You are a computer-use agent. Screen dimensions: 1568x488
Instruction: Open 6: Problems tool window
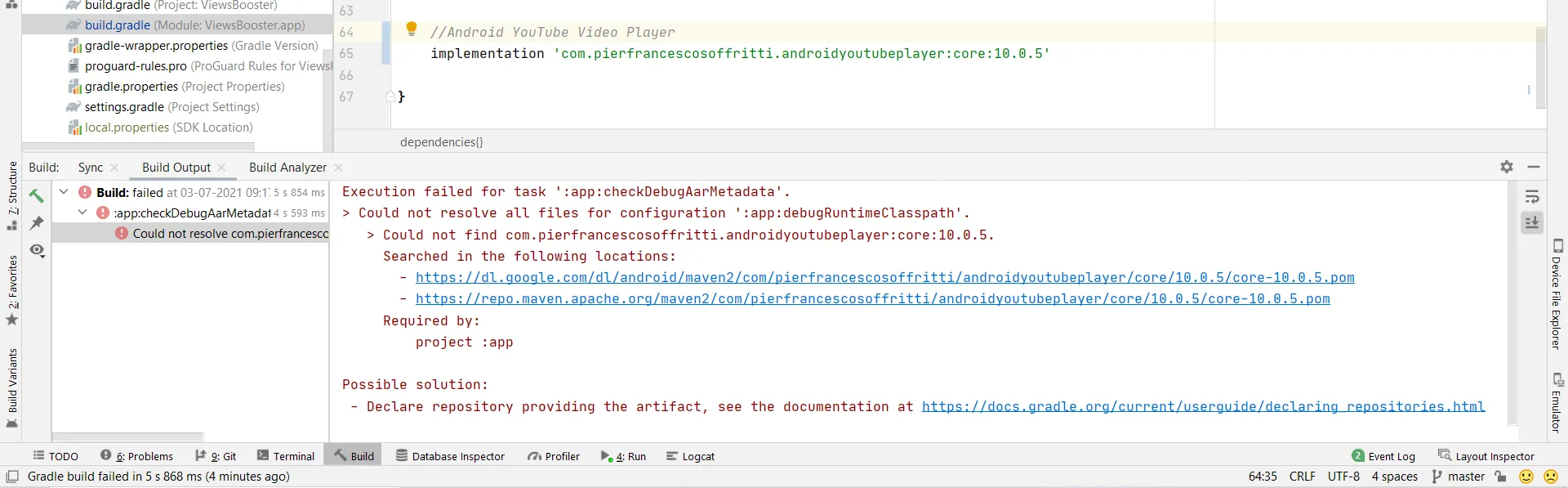click(136, 456)
